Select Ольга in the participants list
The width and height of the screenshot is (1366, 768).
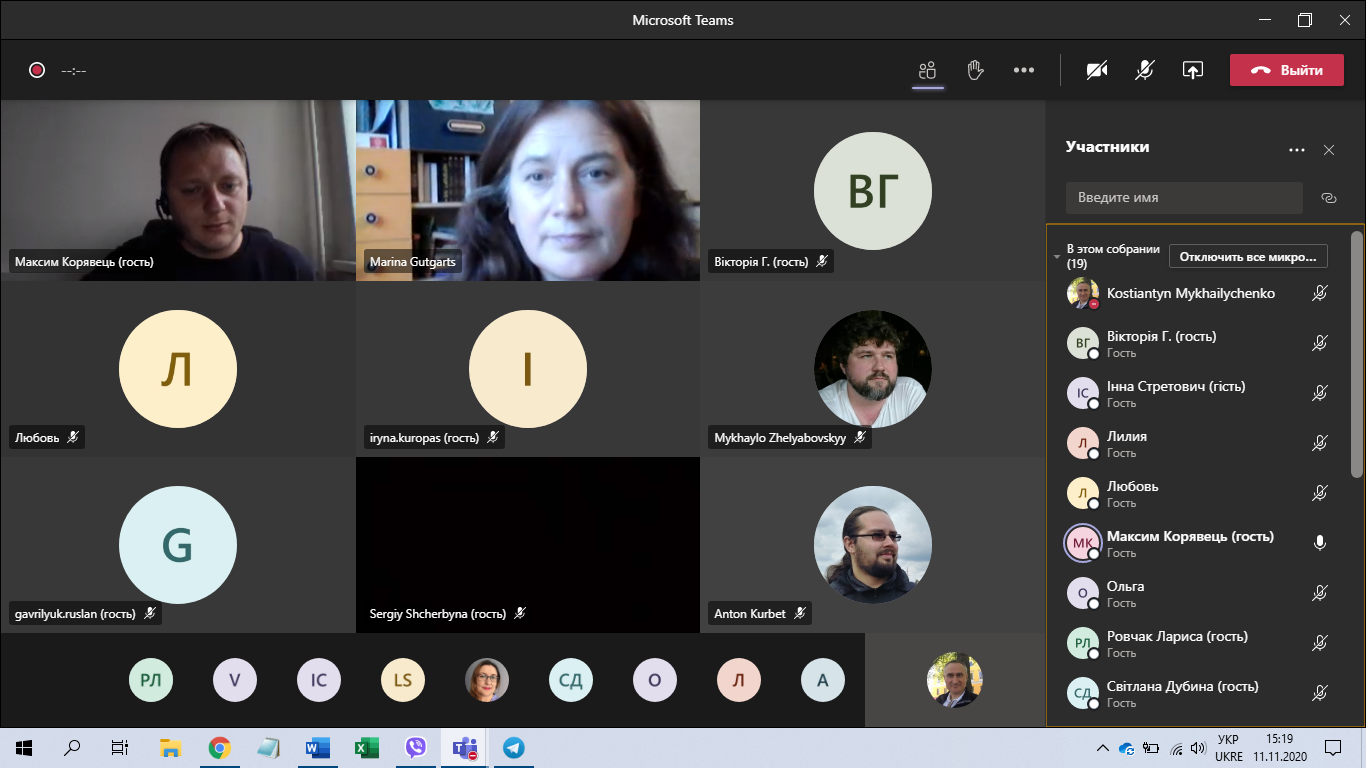(x=1198, y=594)
